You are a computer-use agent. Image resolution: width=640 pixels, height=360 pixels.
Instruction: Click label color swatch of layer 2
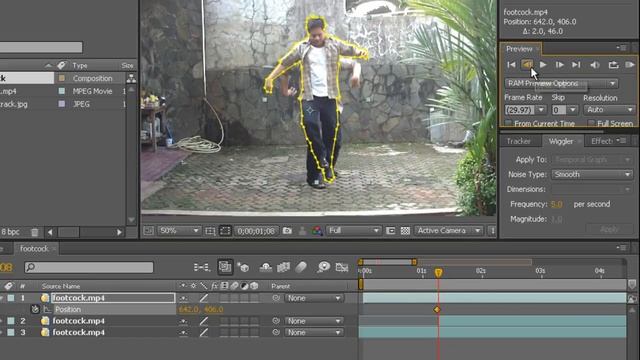pos(11,321)
